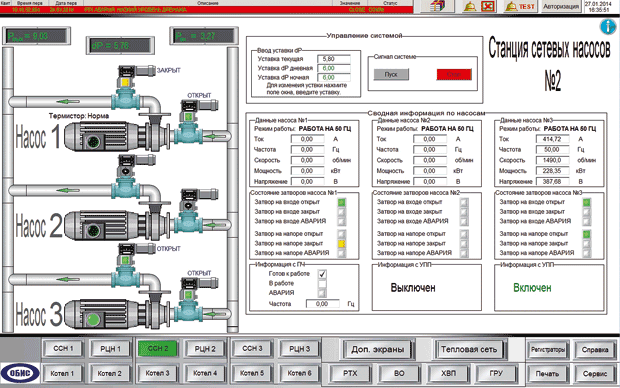Screen dimensions: 620x388
Task: Open the Котел 2 screen
Action: [110, 373]
